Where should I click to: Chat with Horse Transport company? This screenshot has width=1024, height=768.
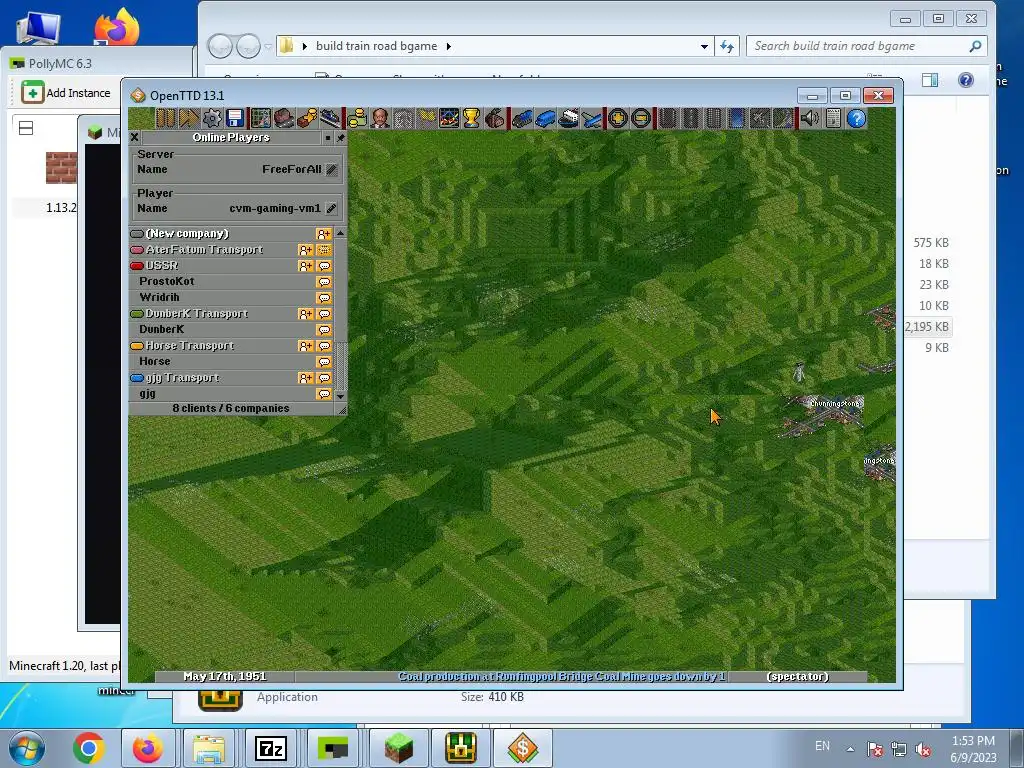pyautogui.click(x=324, y=345)
